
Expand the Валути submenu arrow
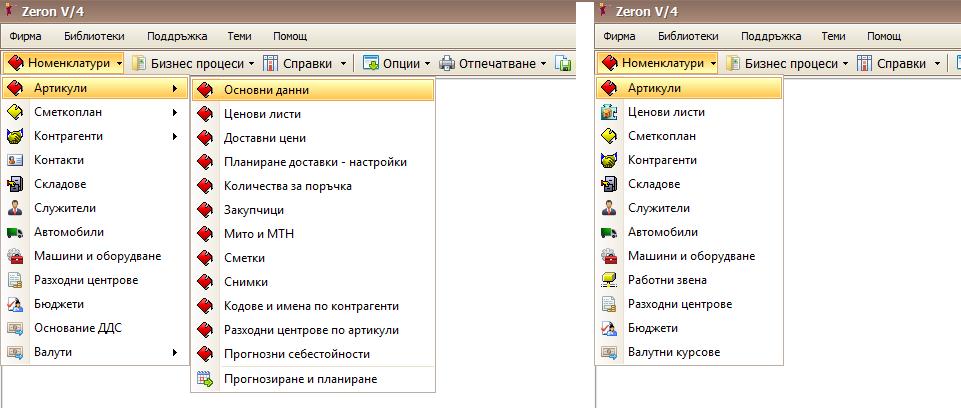(175, 352)
